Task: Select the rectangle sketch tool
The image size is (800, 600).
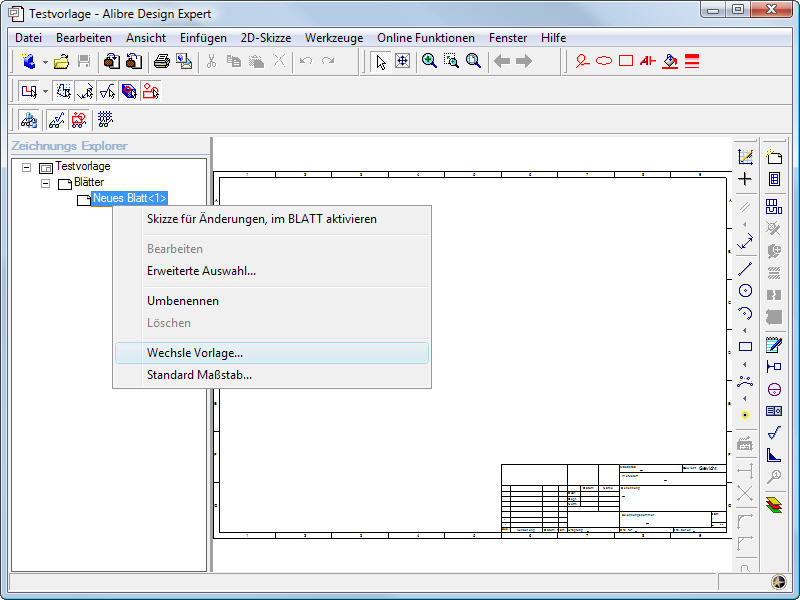Action: 745,346
